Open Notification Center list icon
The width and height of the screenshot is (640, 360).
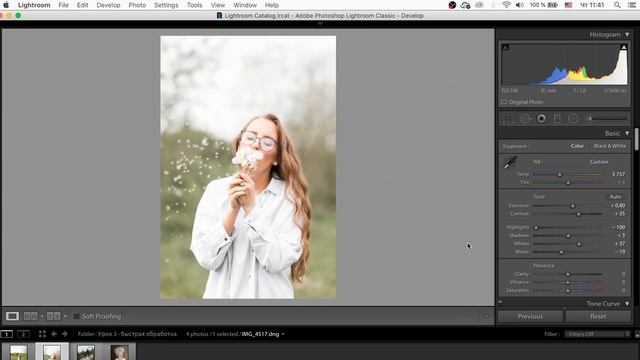pos(632,5)
